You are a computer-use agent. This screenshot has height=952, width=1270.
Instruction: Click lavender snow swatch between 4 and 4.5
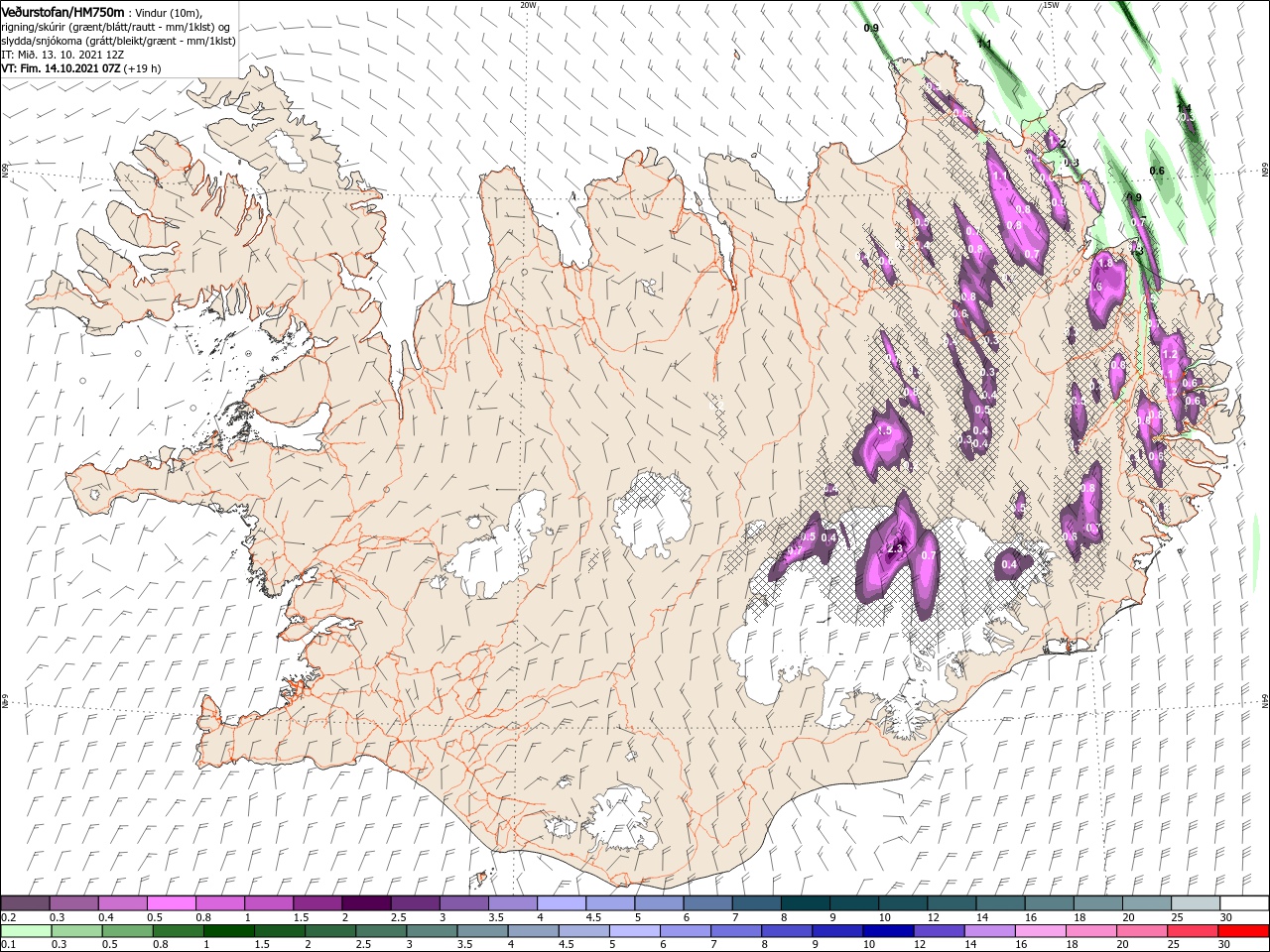coord(562,903)
